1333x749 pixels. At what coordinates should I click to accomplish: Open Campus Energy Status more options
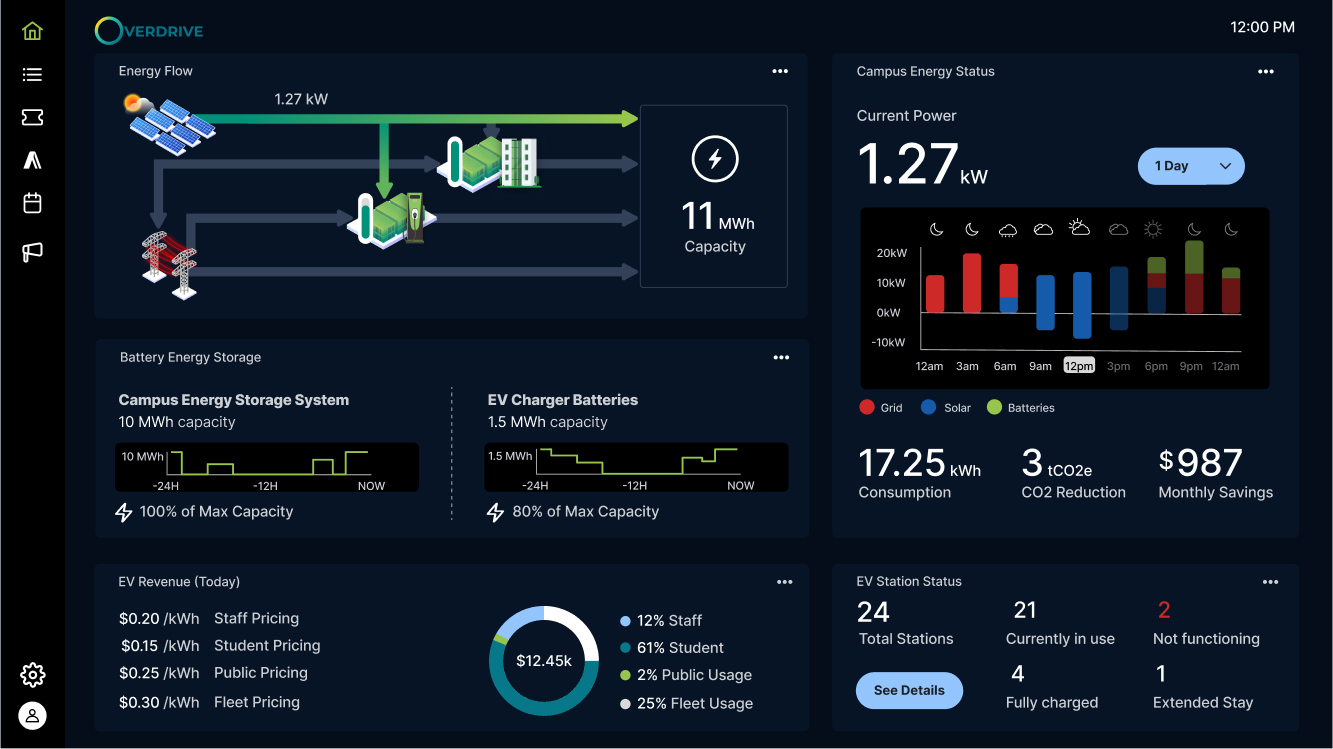[x=1266, y=72]
